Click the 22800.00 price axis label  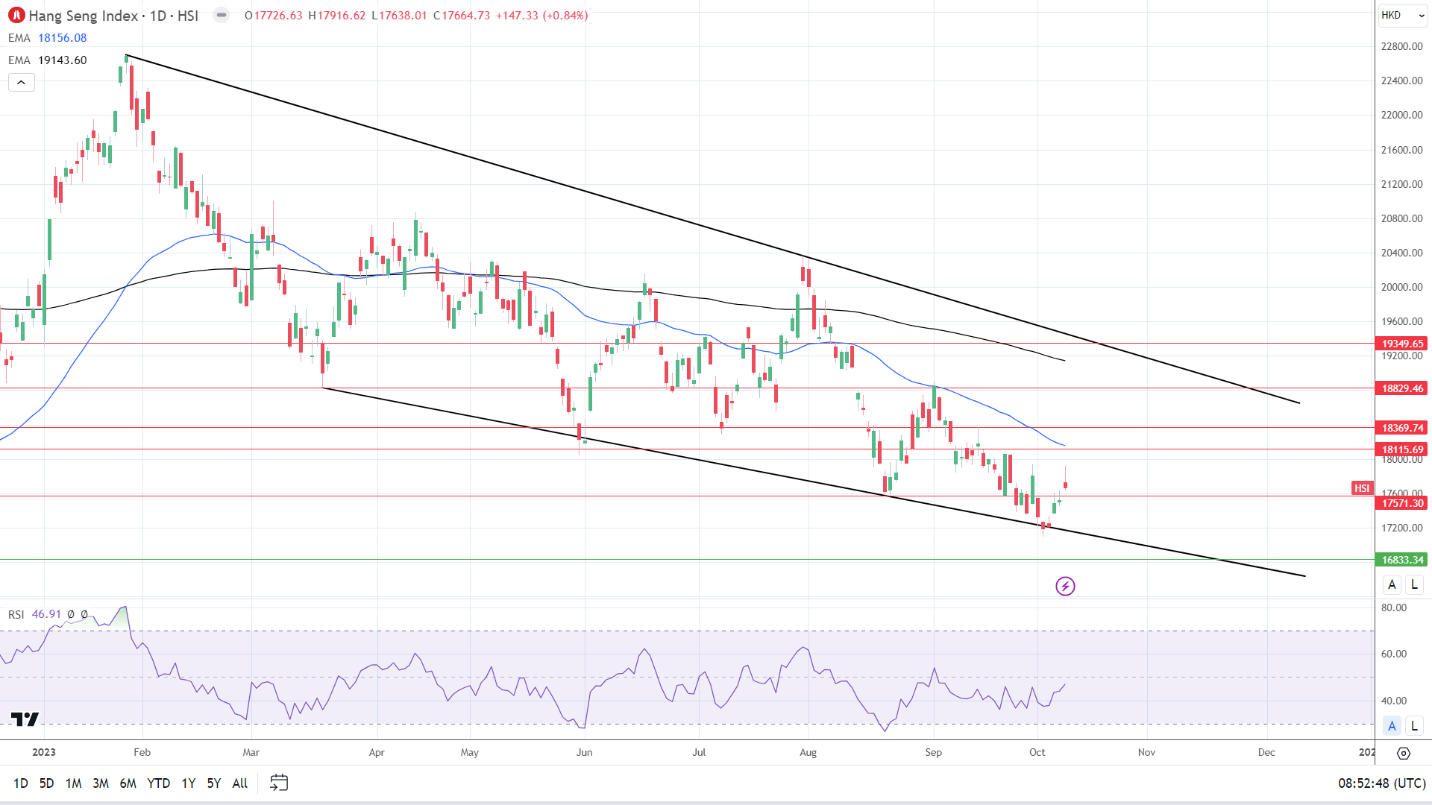(1402, 46)
